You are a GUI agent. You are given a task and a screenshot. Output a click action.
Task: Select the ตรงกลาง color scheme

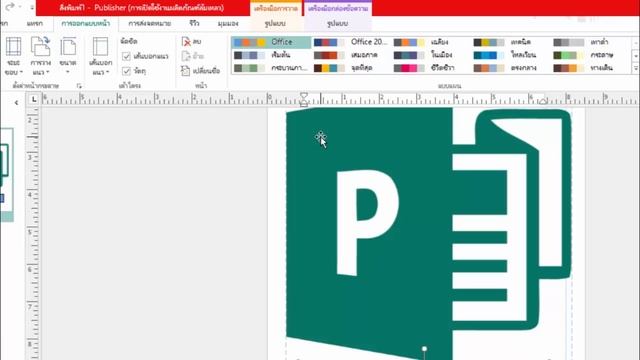pos(511,68)
